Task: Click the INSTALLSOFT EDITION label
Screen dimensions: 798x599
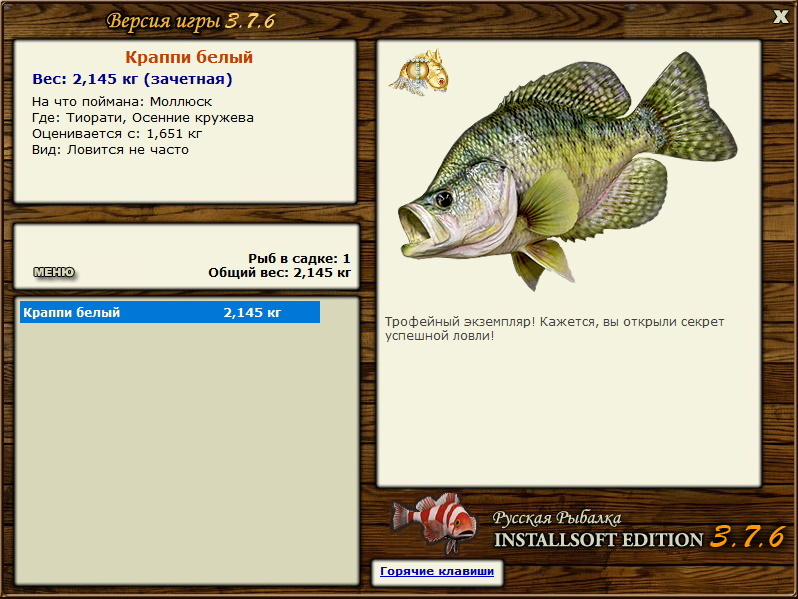Action: 598,539
